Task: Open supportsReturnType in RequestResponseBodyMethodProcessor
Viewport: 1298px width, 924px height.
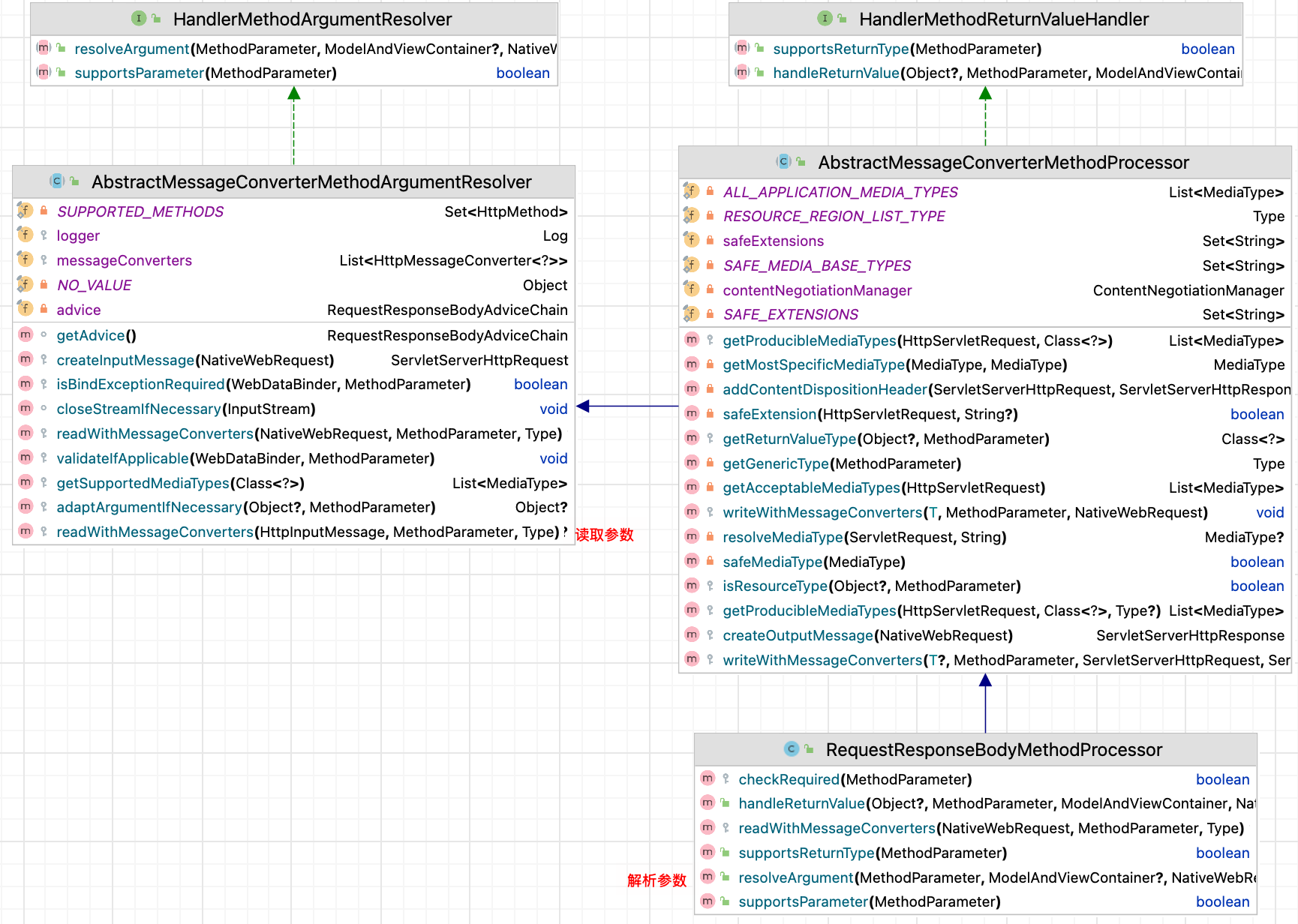Action: pos(806,853)
